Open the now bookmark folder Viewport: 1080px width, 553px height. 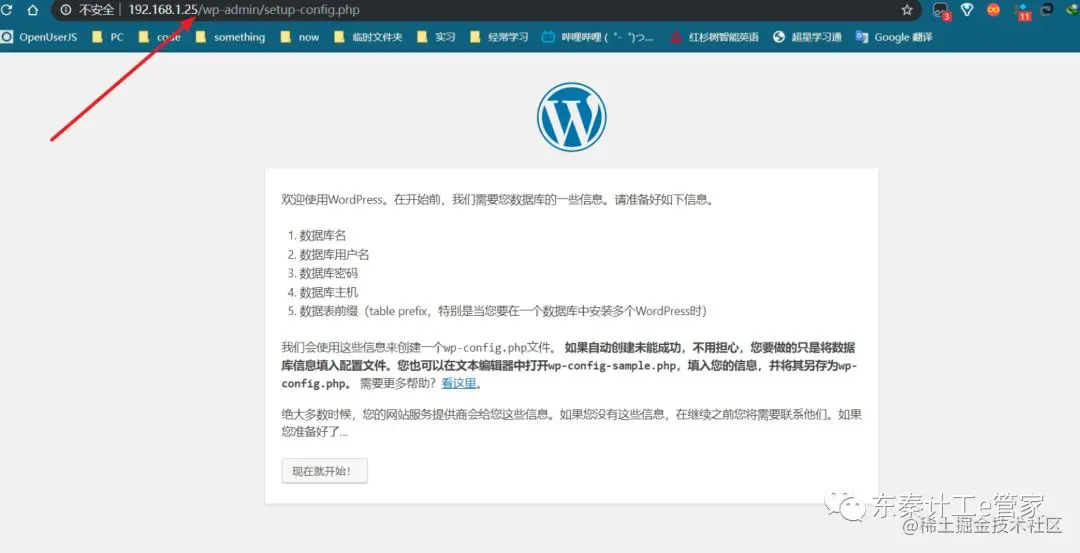coord(300,37)
